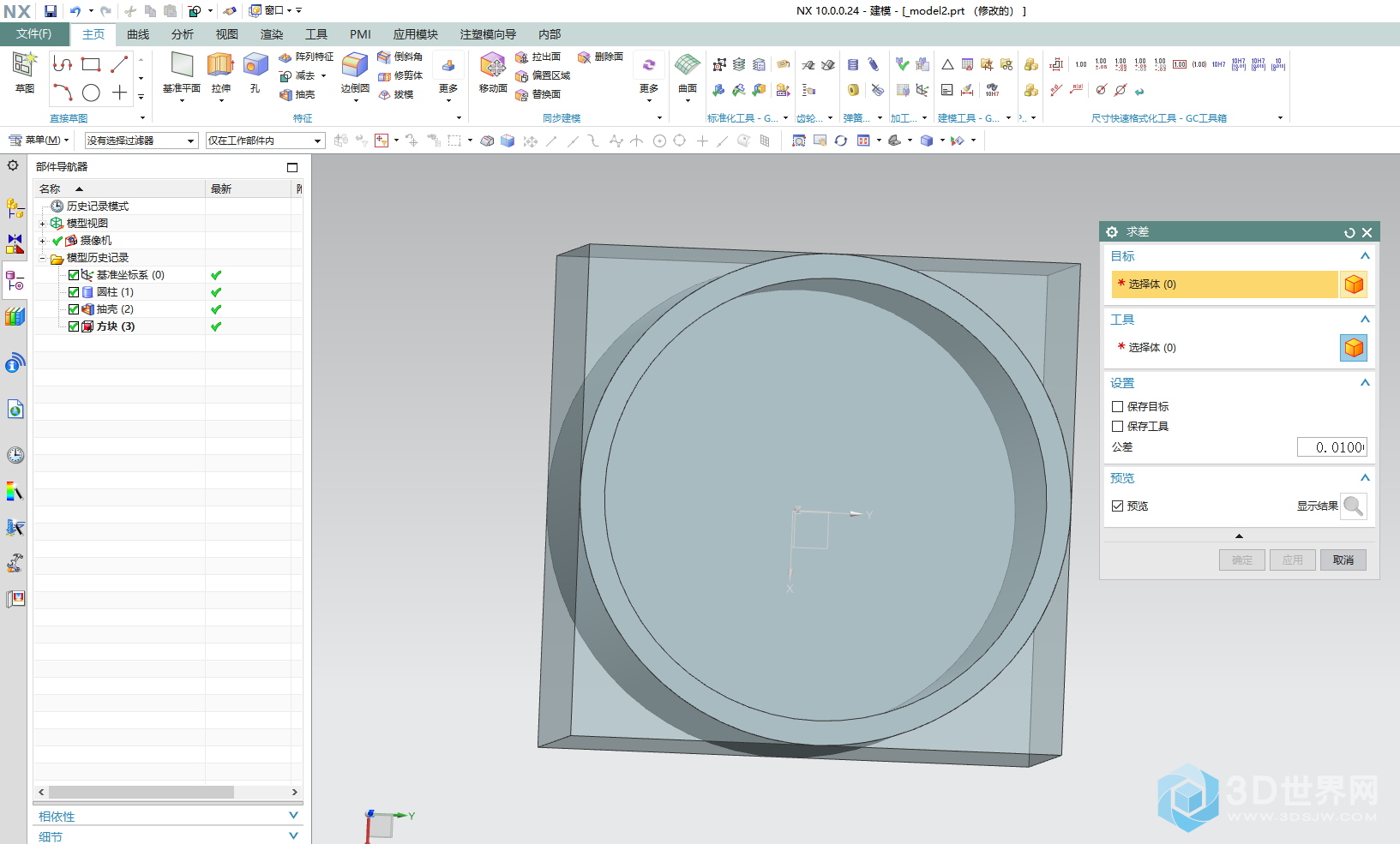Click the 拉出面 pull face tool
This screenshot has height=844, width=1400.
point(538,57)
